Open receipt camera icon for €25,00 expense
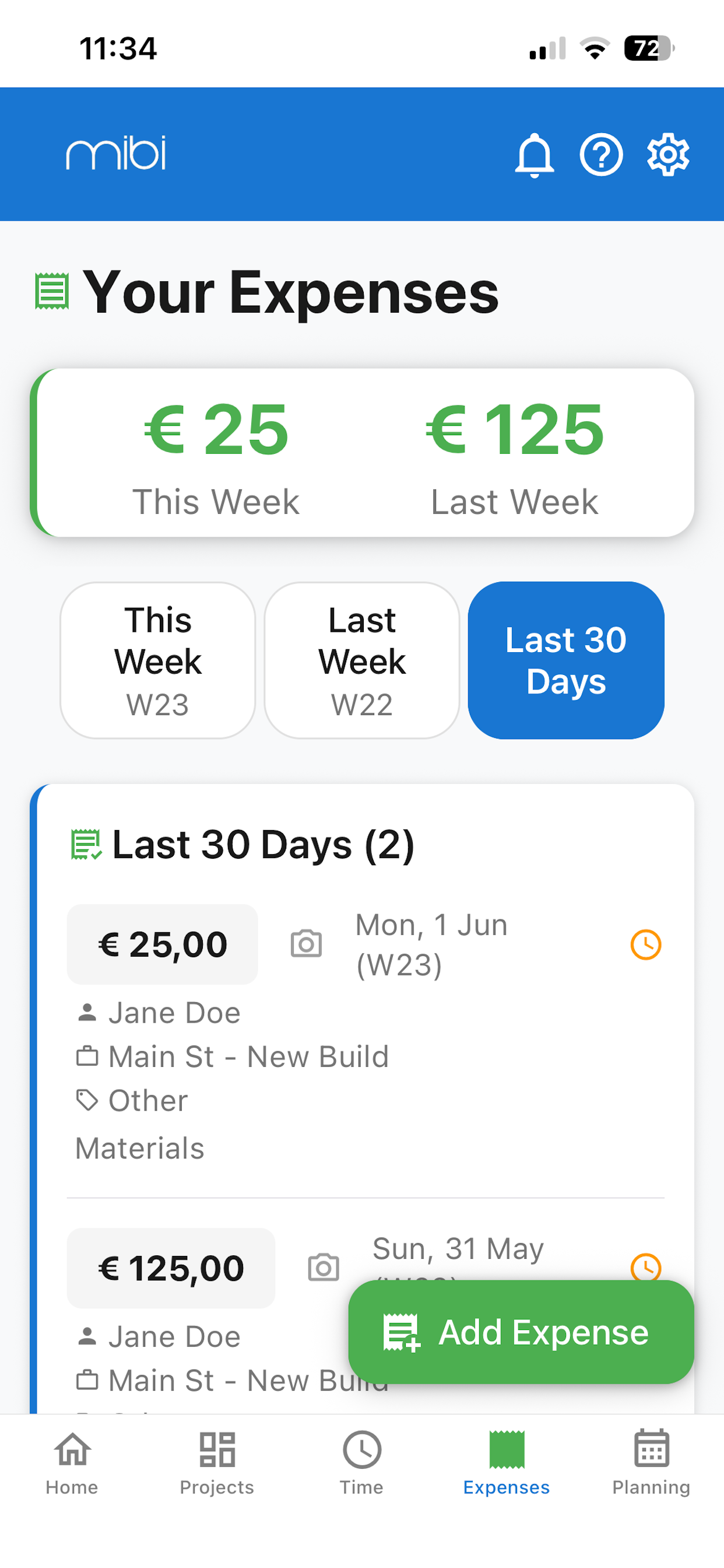724x1568 pixels. tap(306, 943)
